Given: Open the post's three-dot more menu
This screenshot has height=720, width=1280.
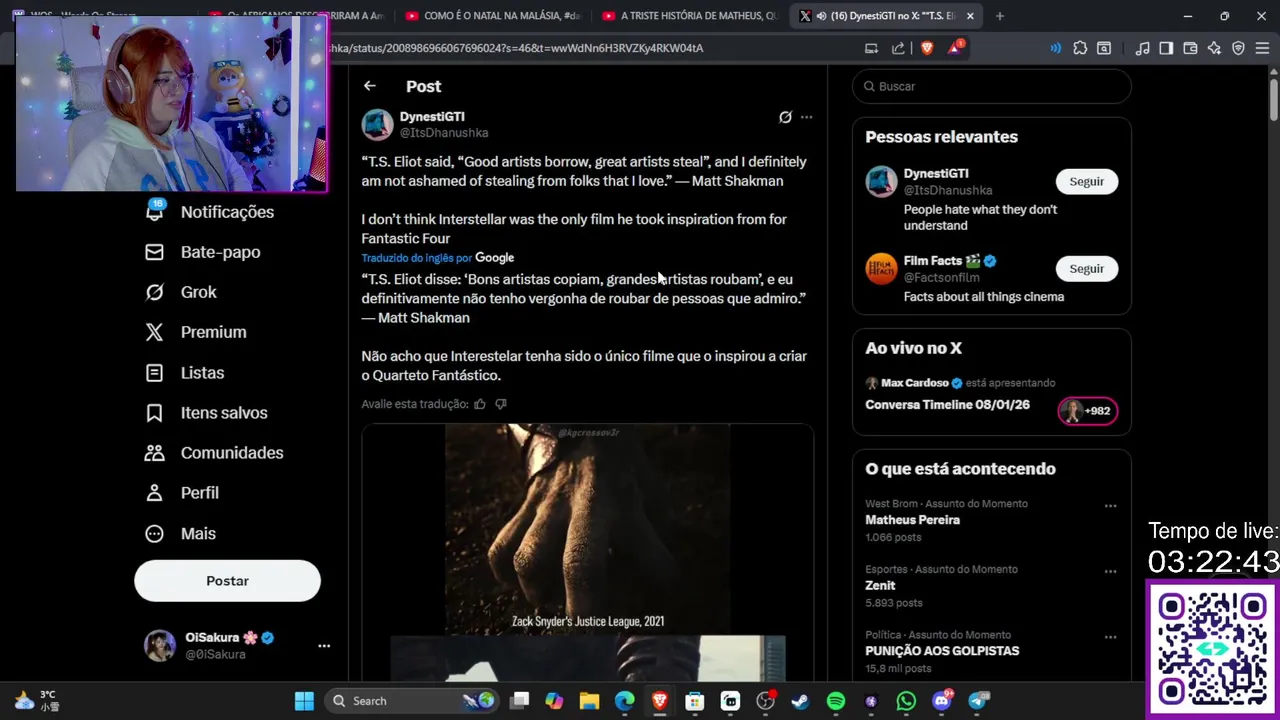Looking at the screenshot, I should point(807,117).
